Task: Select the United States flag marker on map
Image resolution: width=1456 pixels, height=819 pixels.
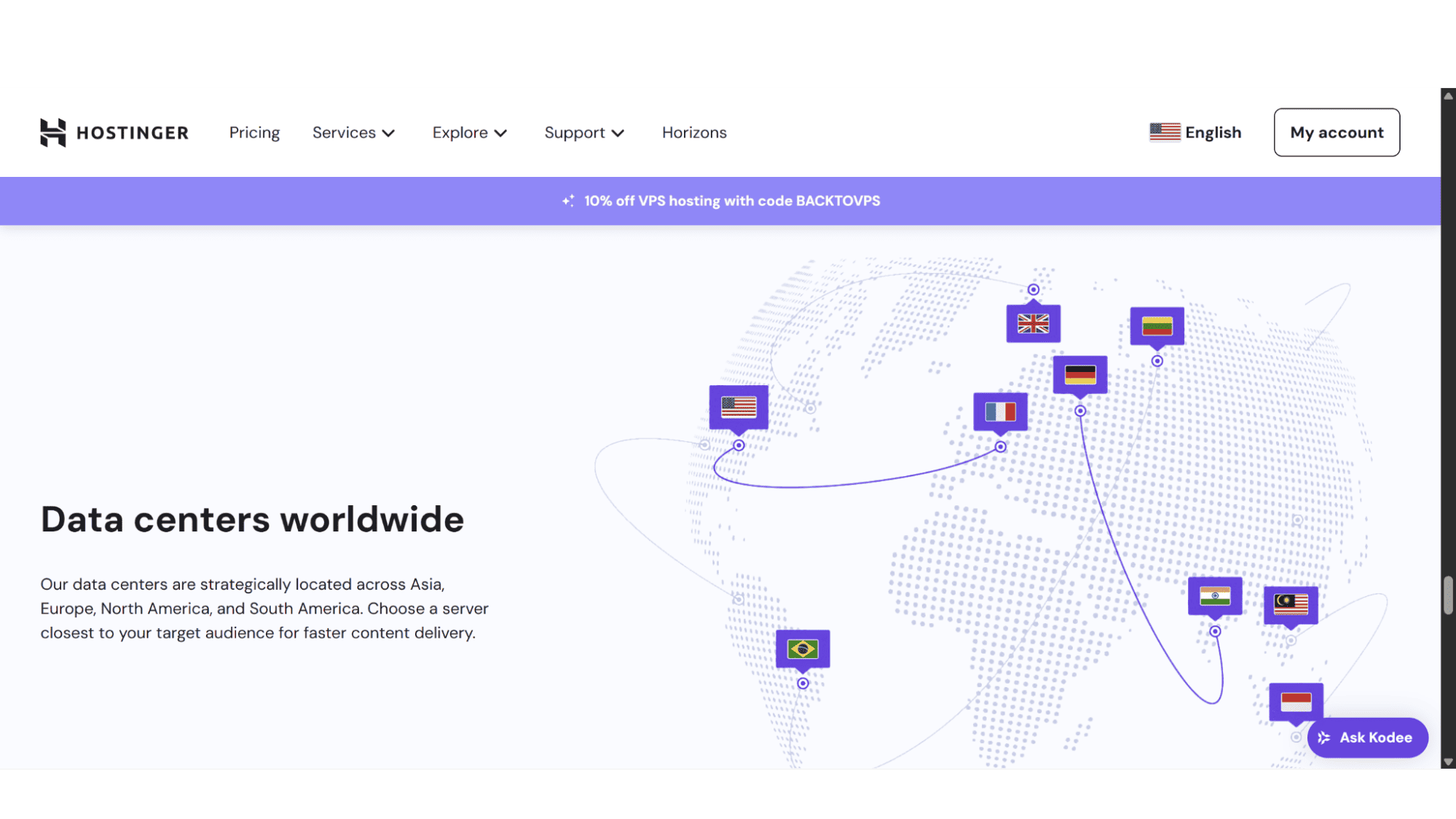Action: (739, 407)
